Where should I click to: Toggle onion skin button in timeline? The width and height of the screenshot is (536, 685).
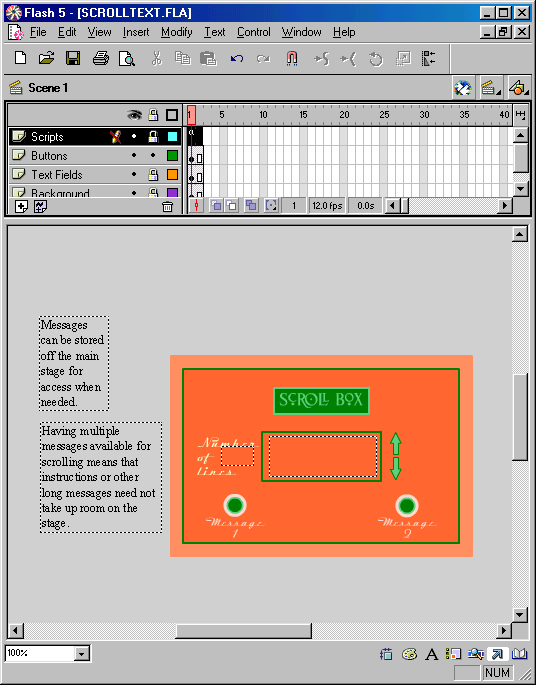pos(216,205)
